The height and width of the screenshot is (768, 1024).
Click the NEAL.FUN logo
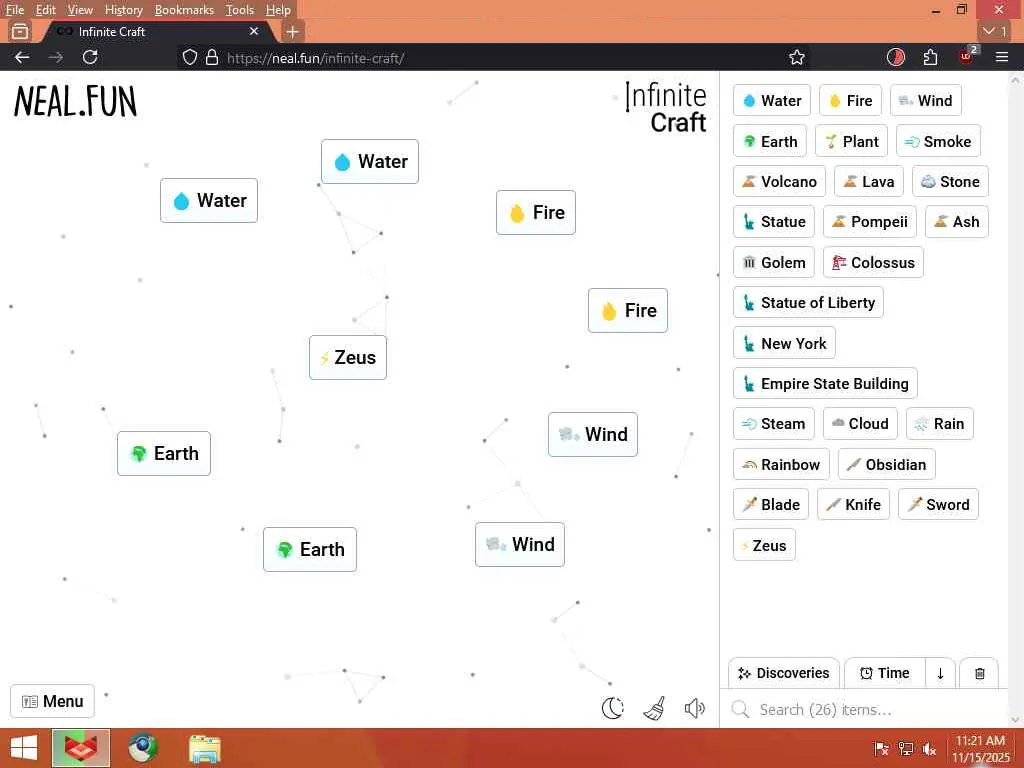click(x=76, y=102)
